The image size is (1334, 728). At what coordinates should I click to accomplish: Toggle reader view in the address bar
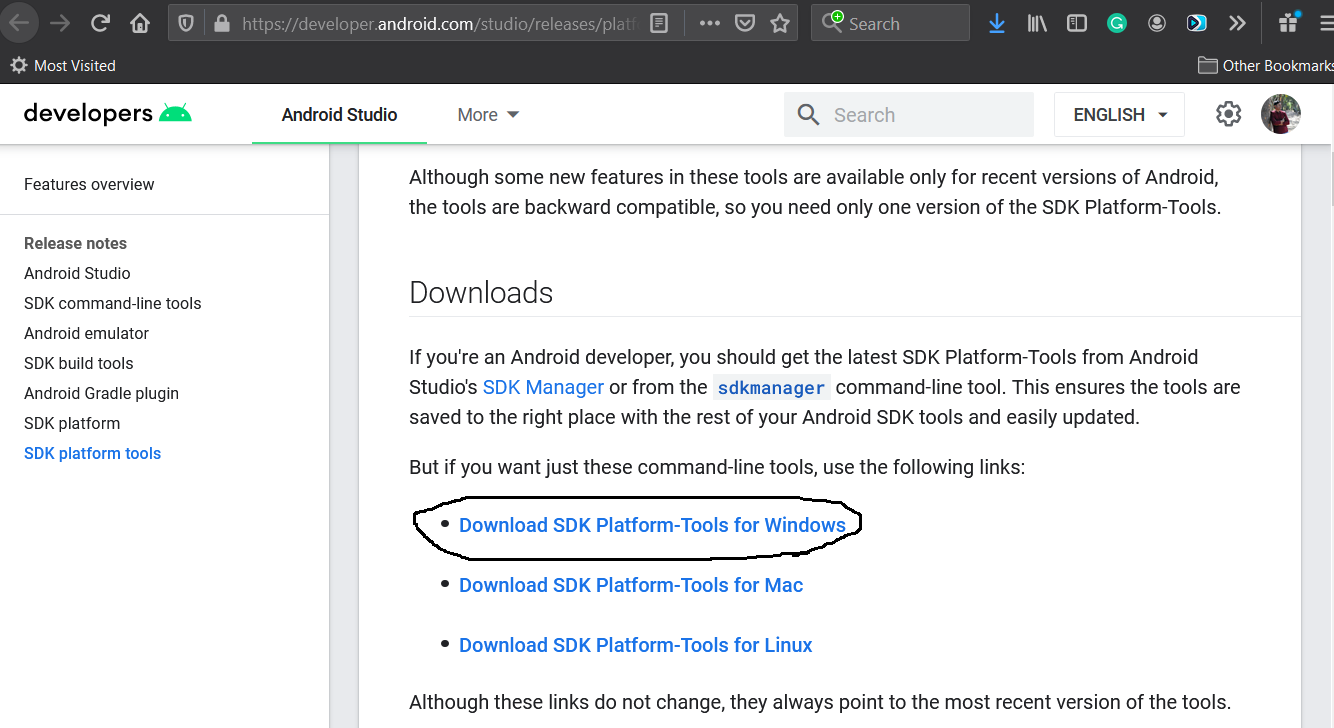tap(659, 23)
